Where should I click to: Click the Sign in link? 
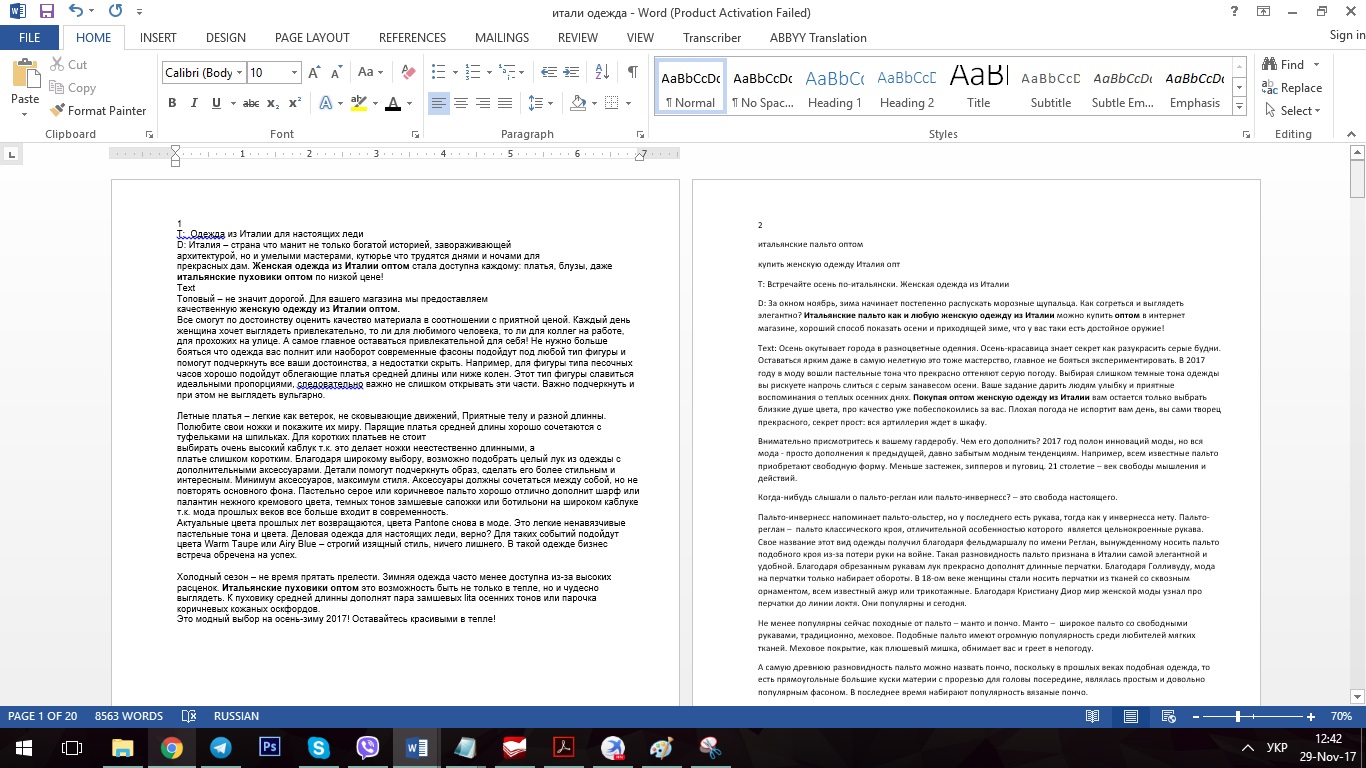click(1347, 35)
